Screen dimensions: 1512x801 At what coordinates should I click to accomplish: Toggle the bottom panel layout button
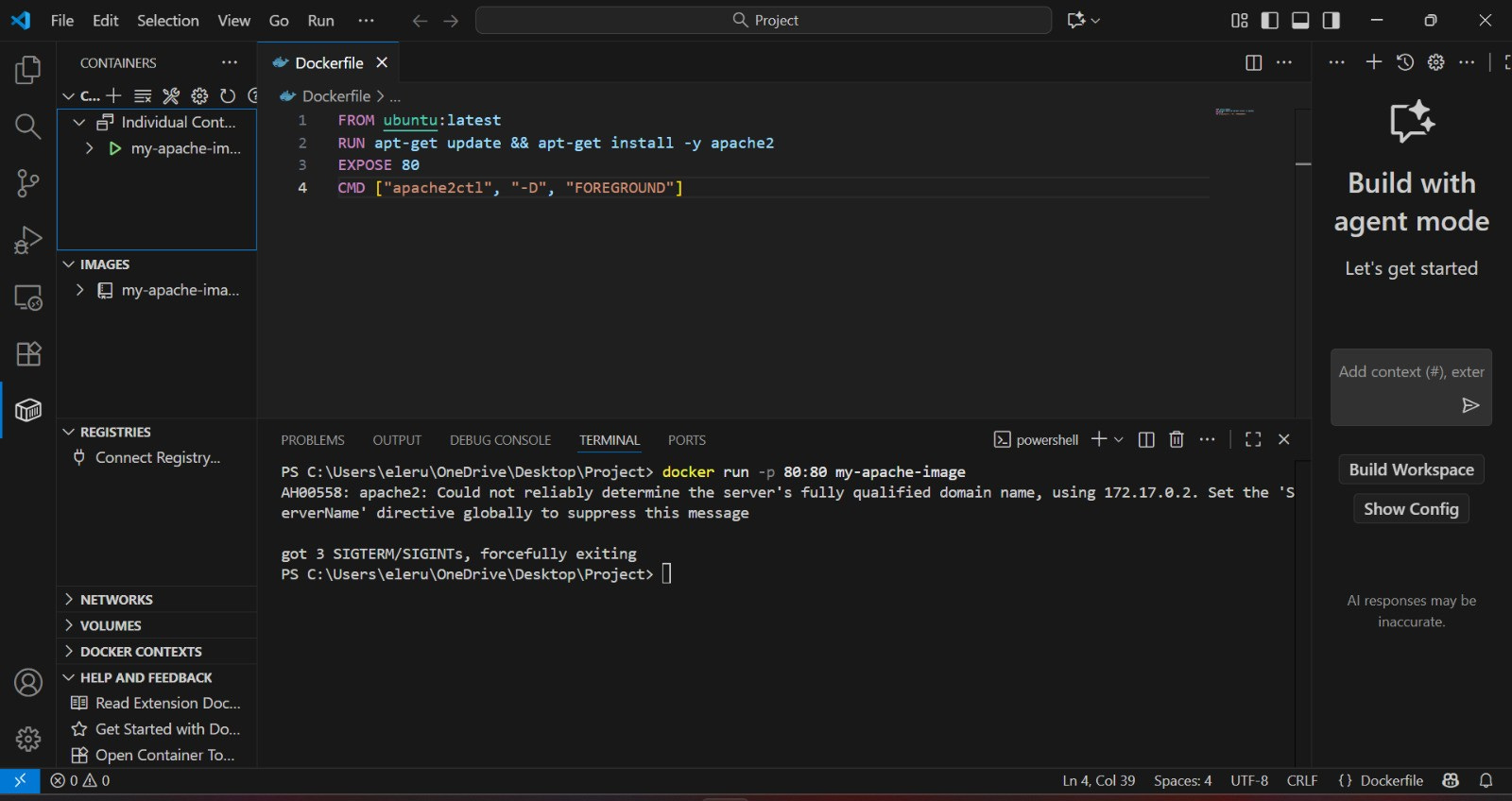(x=1300, y=20)
